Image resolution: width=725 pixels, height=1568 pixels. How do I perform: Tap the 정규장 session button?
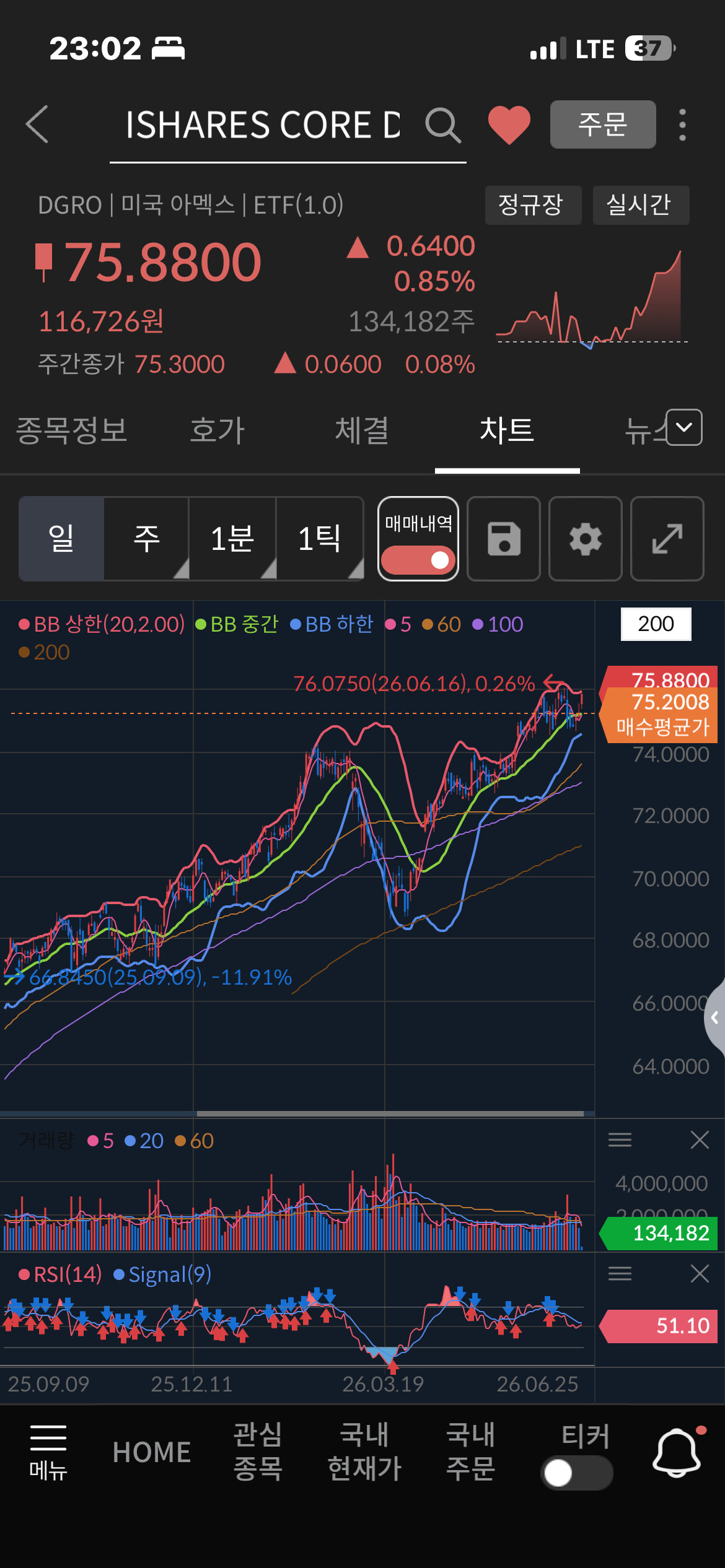click(533, 205)
